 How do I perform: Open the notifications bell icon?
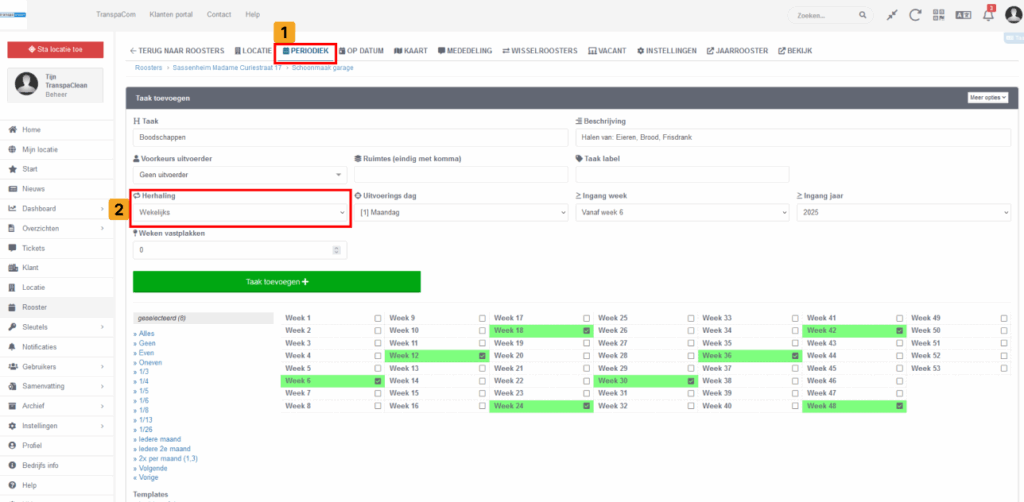point(988,14)
